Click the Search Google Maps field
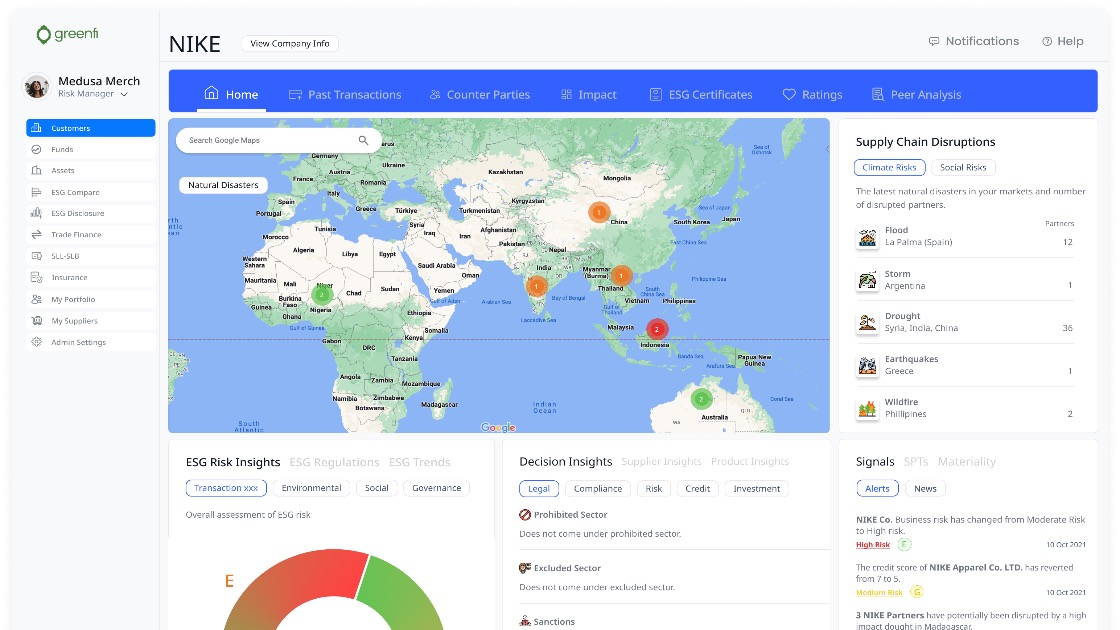1120x630 pixels. pos(279,140)
